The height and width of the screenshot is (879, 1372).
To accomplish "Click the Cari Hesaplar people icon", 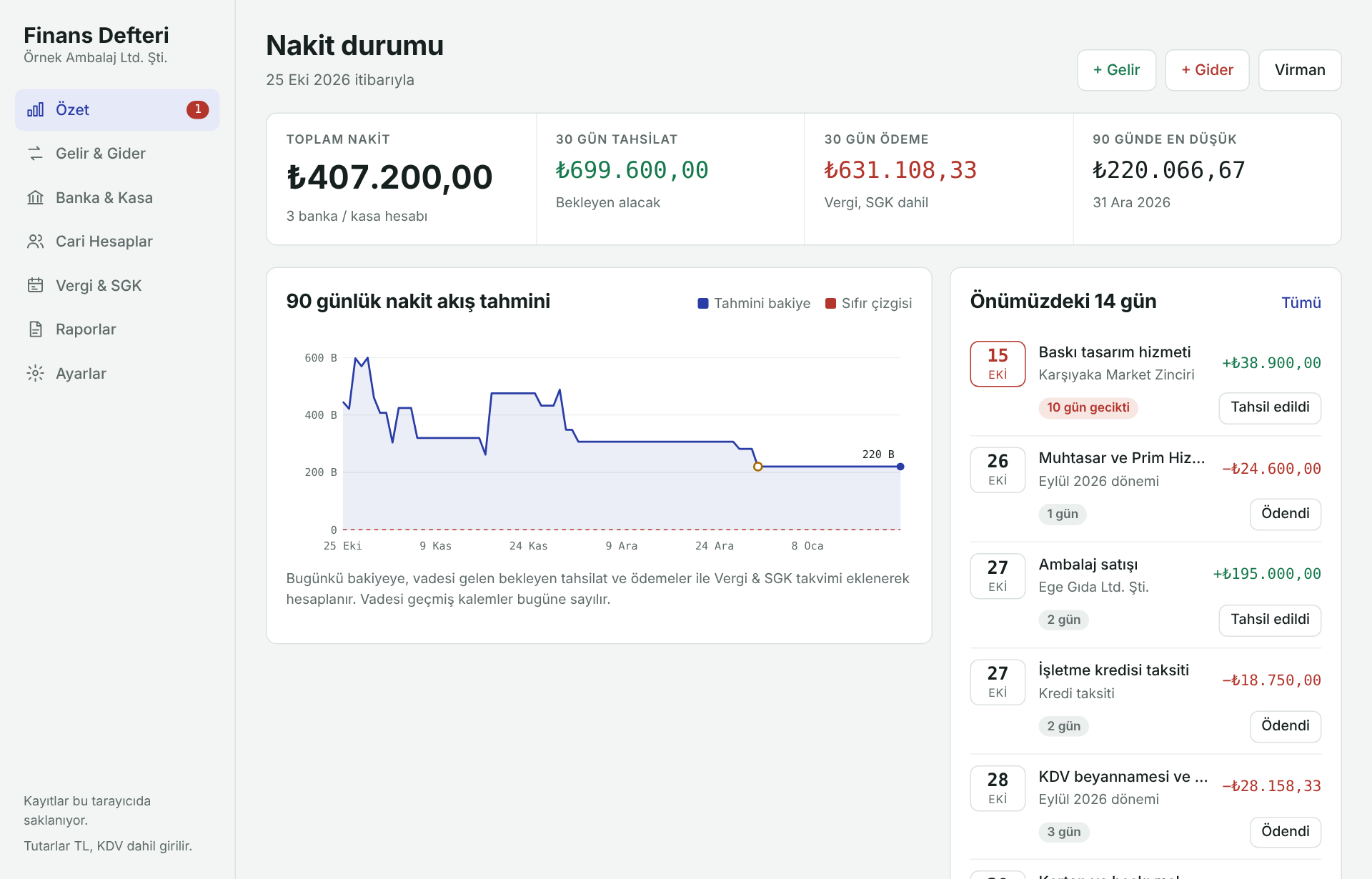I will point(36,242).
